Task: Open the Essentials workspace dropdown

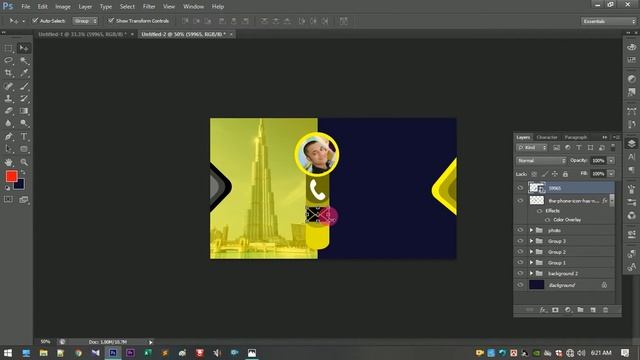Action: [608, 21]
